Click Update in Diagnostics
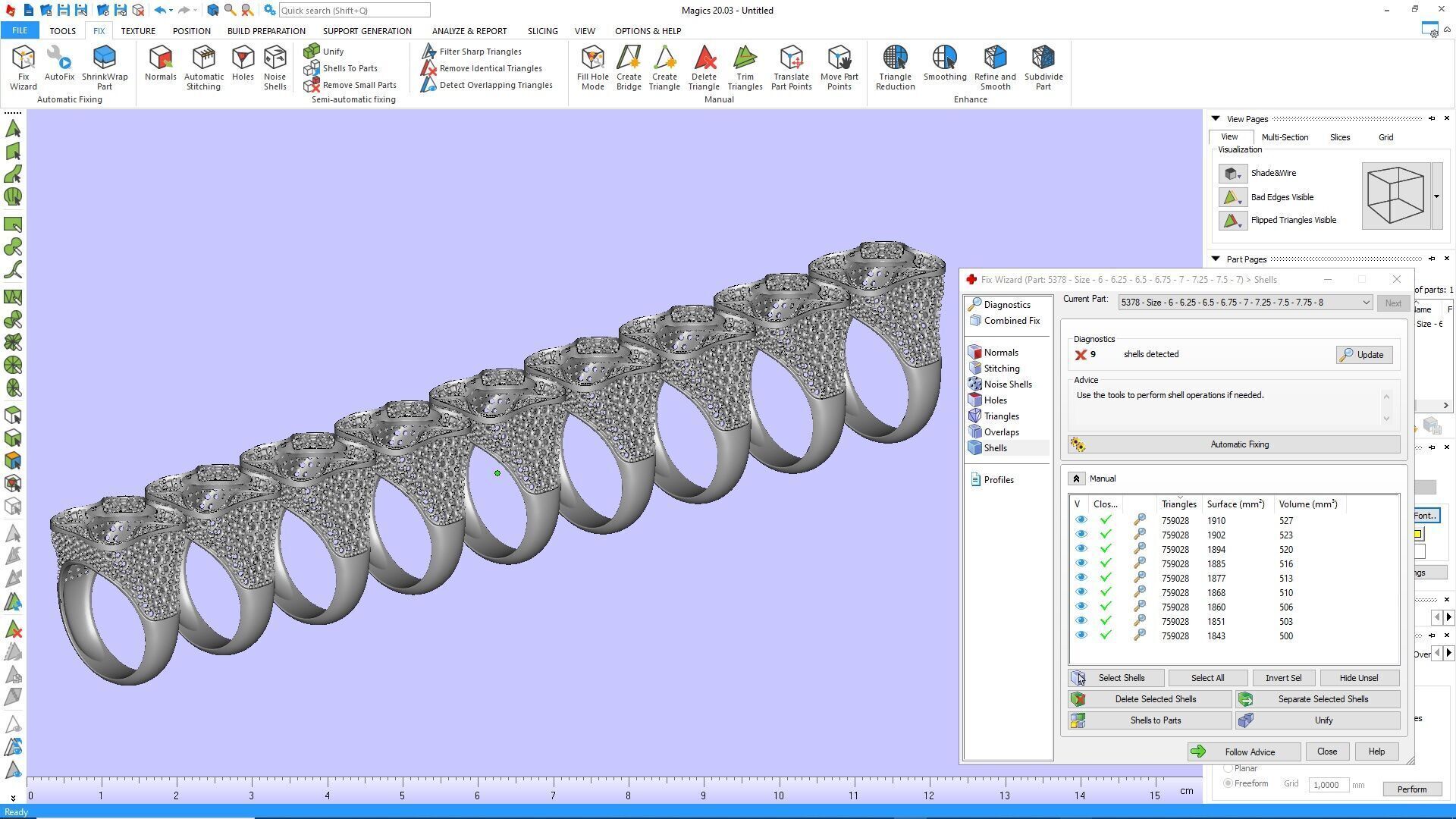 tap(1363, 355)
